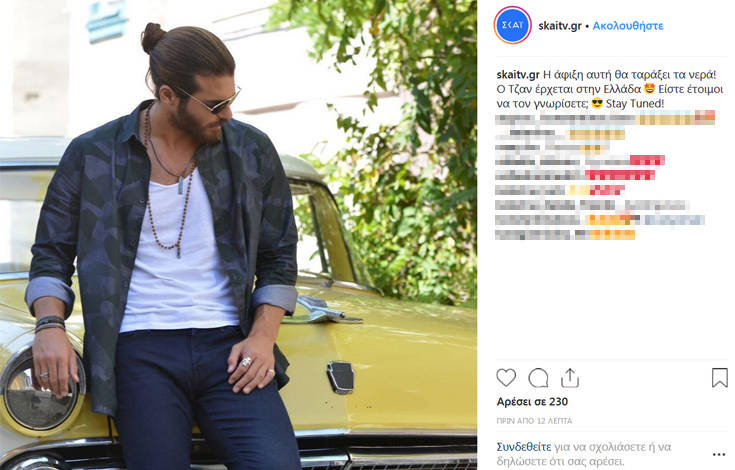Click the Συνδεθείτε login link
This screenshot has height=470, width=735.
click(x=524, y=447)
